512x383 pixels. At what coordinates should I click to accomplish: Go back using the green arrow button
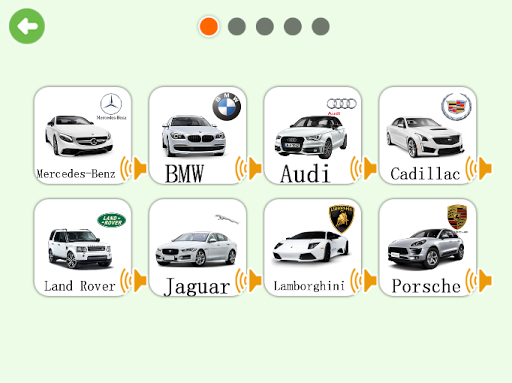point(27,26)
